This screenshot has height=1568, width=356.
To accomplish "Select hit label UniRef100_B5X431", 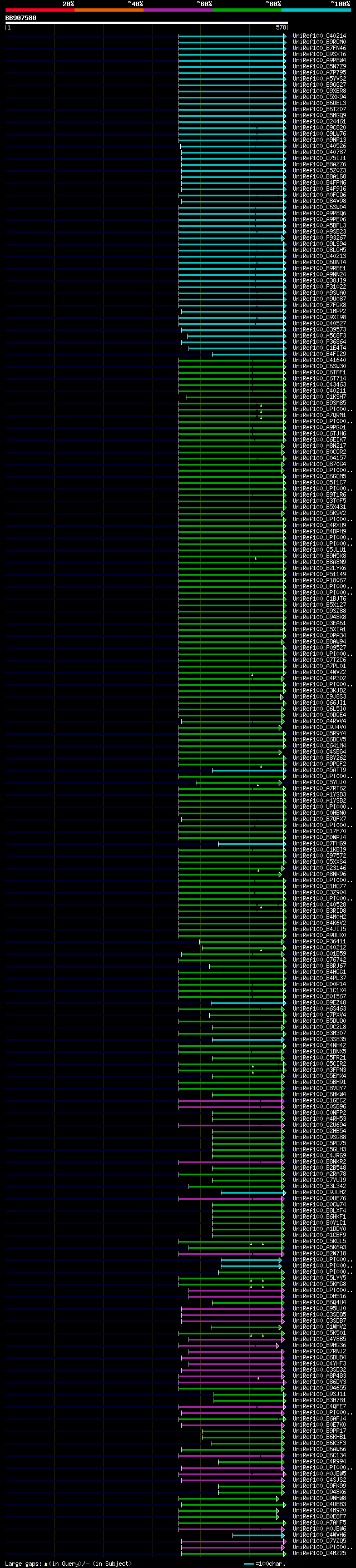I will click(x=319, y=507).
